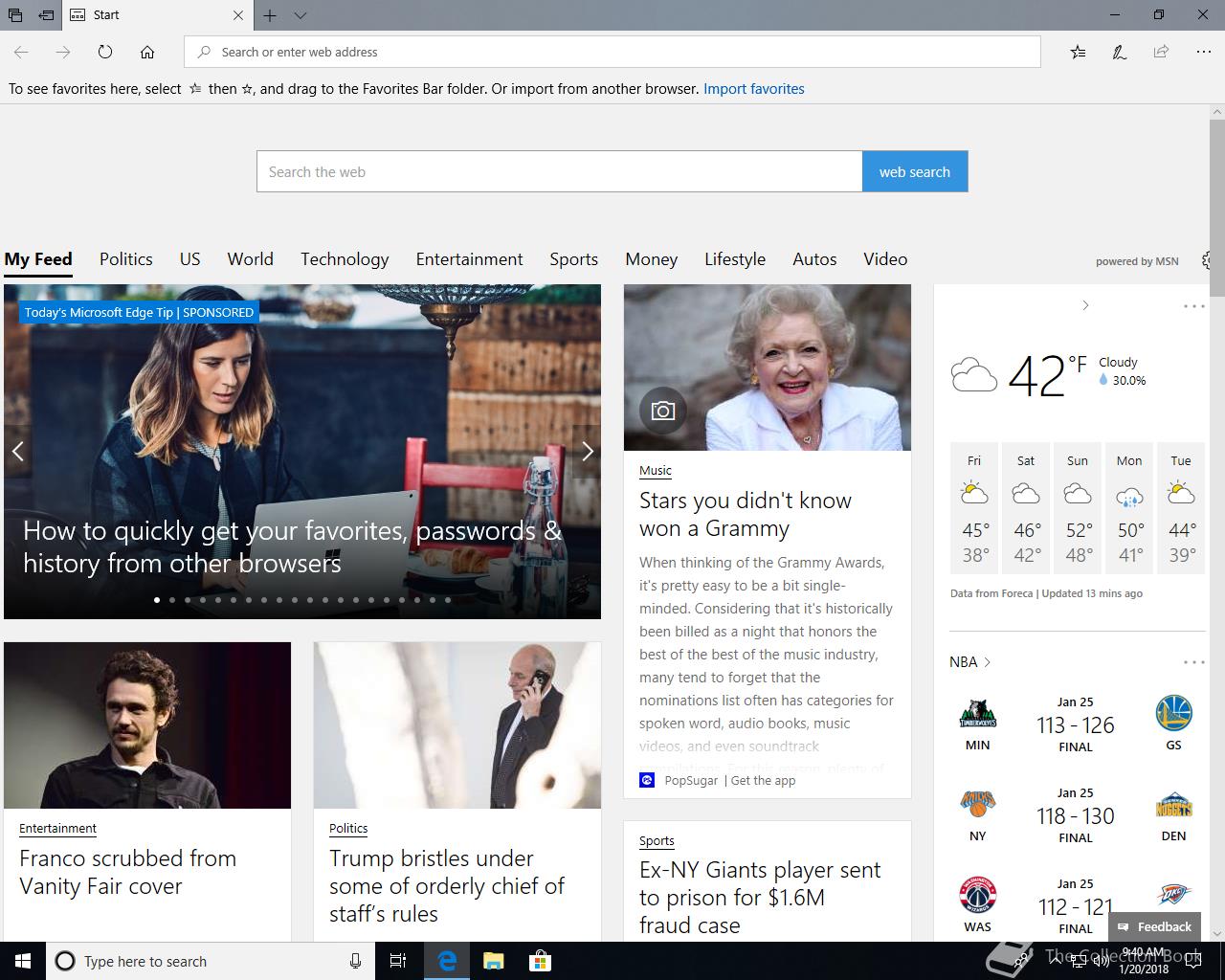The width and height of the screenshot is (1225, 980).
Task: Open the Windows Start menu
Action: pos(23,961)
